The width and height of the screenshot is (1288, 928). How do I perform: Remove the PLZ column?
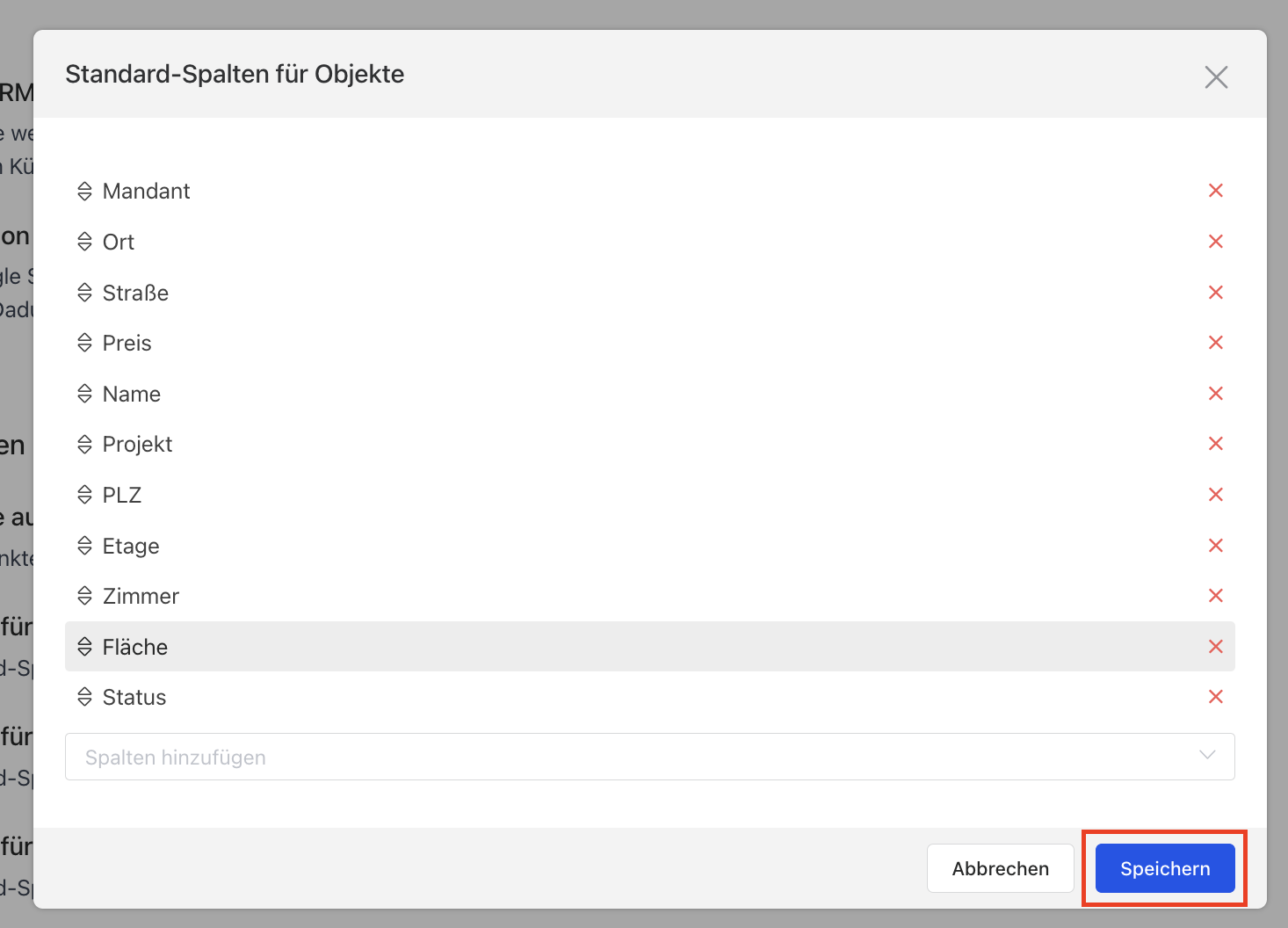(x=1216, y=495)
